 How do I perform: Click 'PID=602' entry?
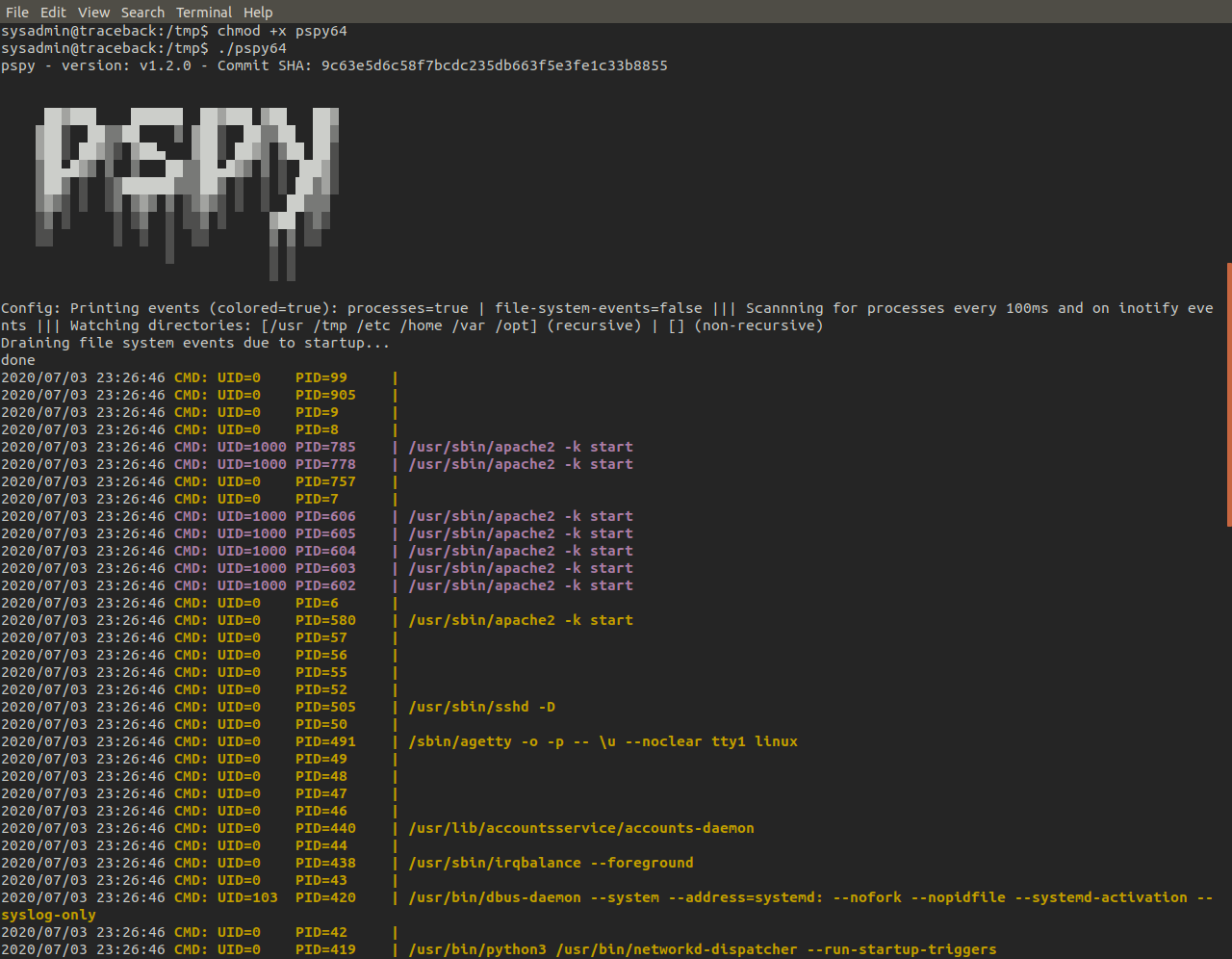tap(325, 585)
